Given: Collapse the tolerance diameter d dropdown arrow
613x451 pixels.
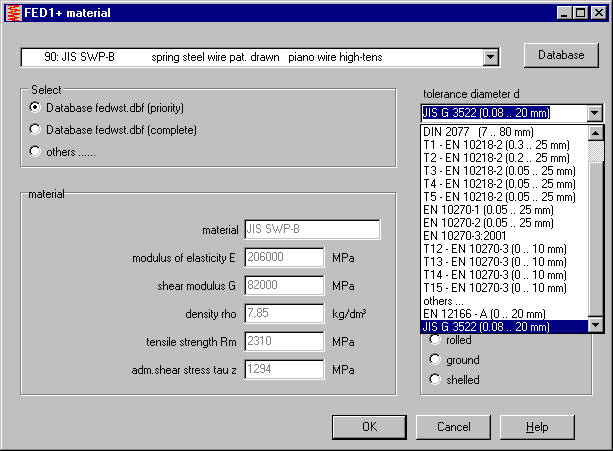Looking at the screenshot, I should pyautogui.click(x=595, y=114).
